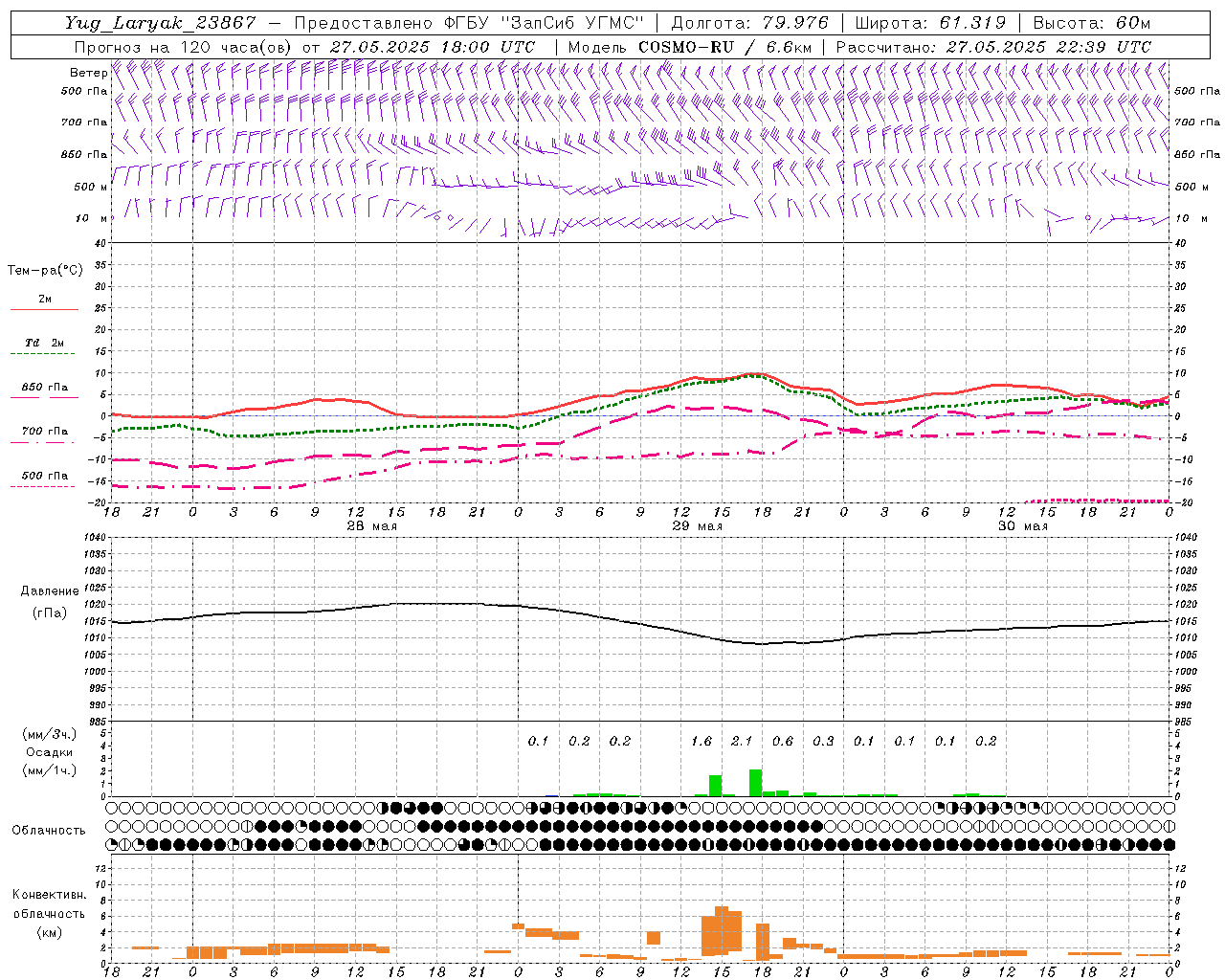Viewport: 1225px width, 980px height.
Task: Click the computed time 'Рассчитано: 27.05.2025 22:39 UTC'
Action: (x=993, y=47)
